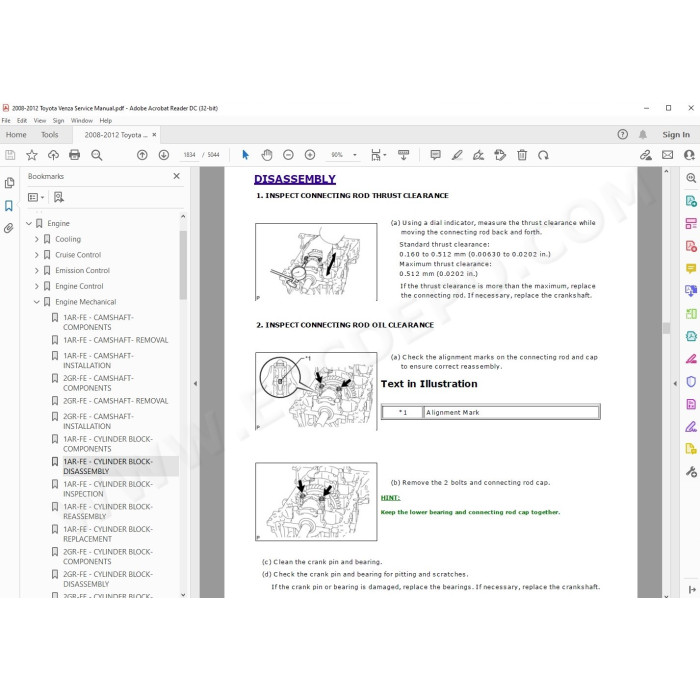The image size is (700, 700).
Task: Upload file to cloud icon
Action: (53, 155)
